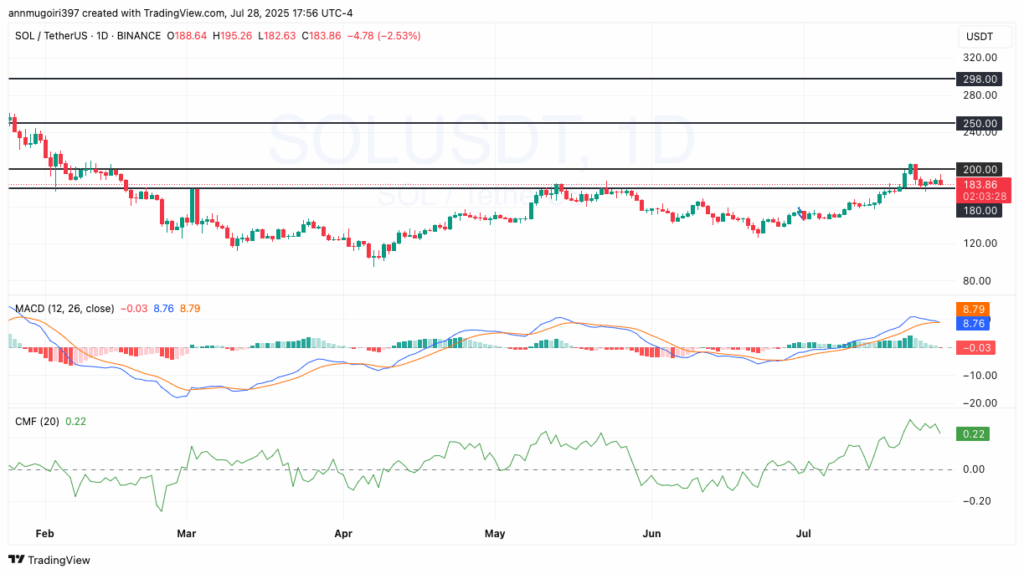The image size is (1024, 574).
Task: Click the candle countdown timer 02:03:28
Action: tap(983, 197)
